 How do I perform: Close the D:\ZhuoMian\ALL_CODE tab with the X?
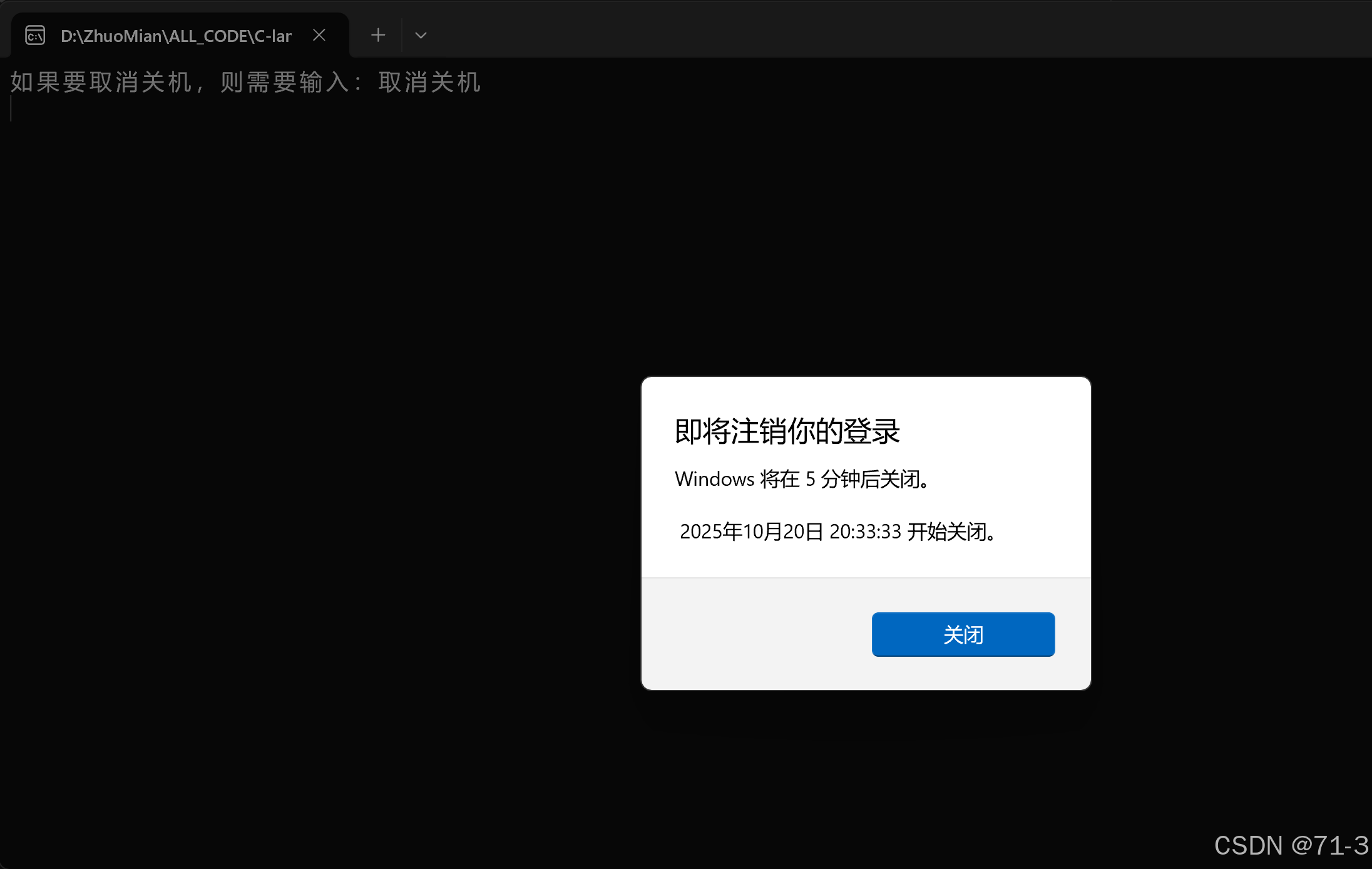[x=319, y=35]
